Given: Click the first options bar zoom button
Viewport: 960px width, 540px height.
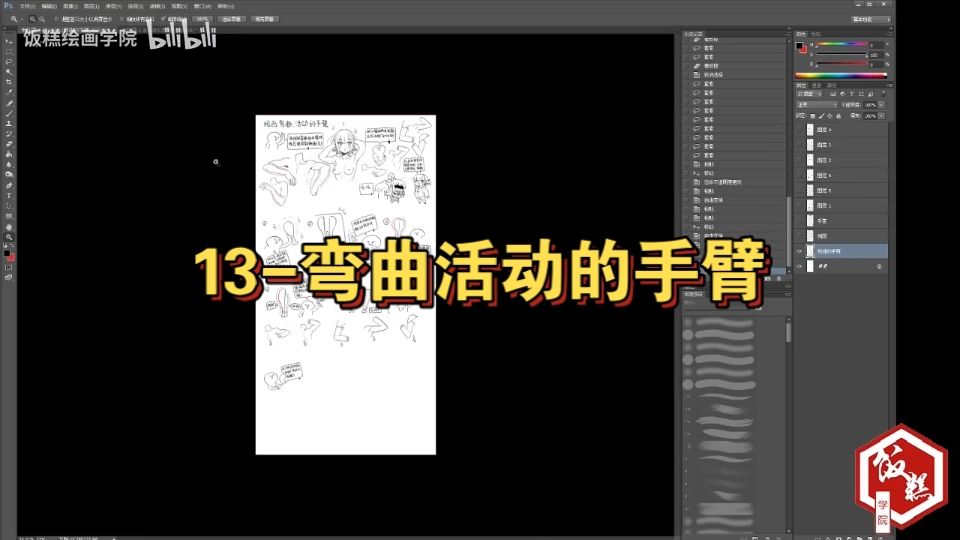Looking at the screenshot, I should tap(203, 19).
